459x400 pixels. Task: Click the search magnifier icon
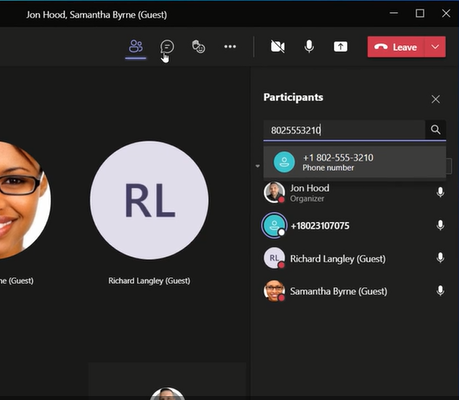(x=435, y=130)
